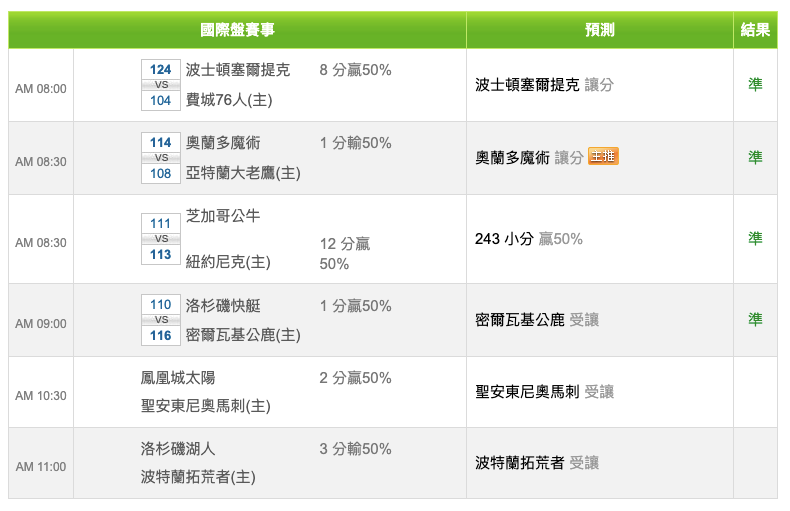Click VS label between 110 and 116
This screenshot has height=511, width=790.
(x=161, y=320)
